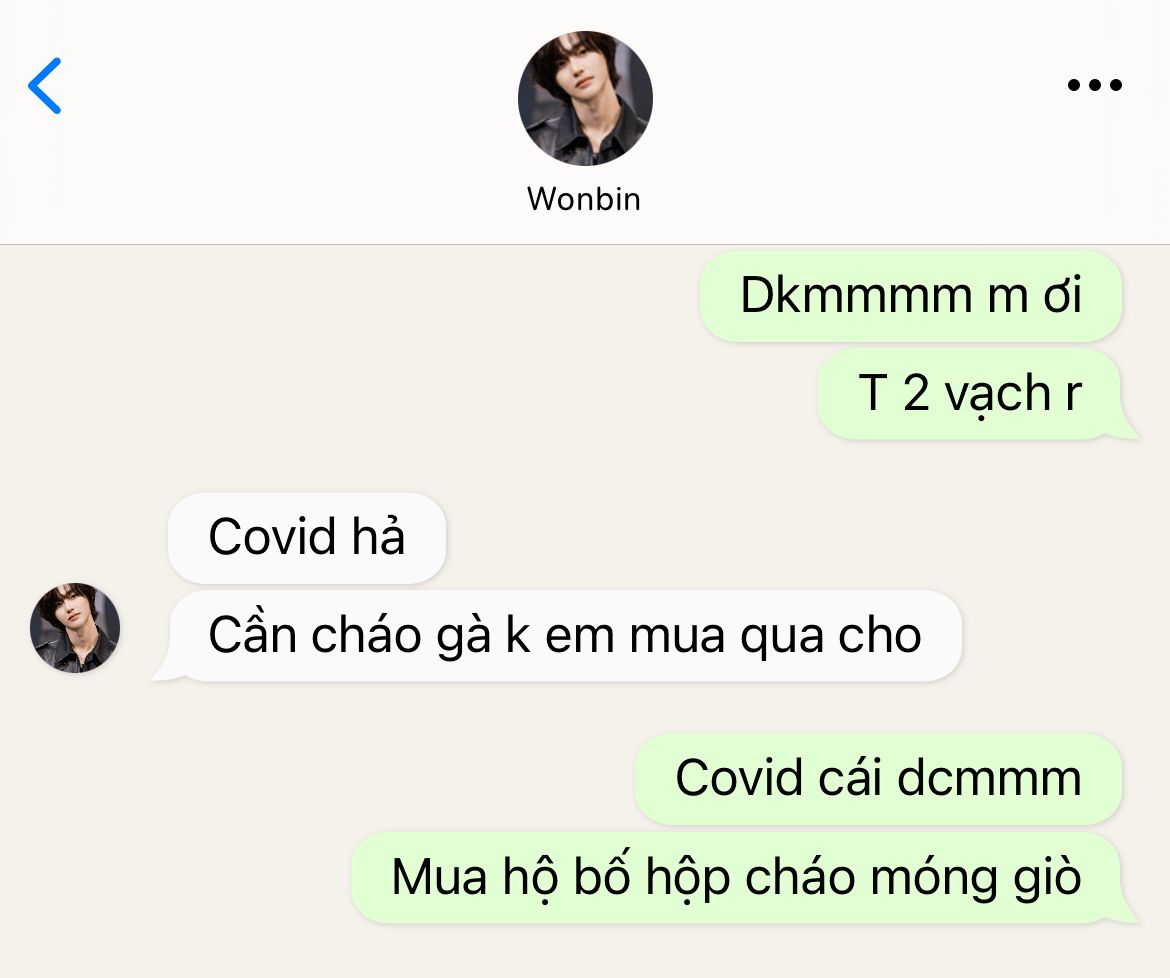Open Wonbin's large profile photo in header
This screenshot has height=978, width=1170.
[x=585, y=98]
